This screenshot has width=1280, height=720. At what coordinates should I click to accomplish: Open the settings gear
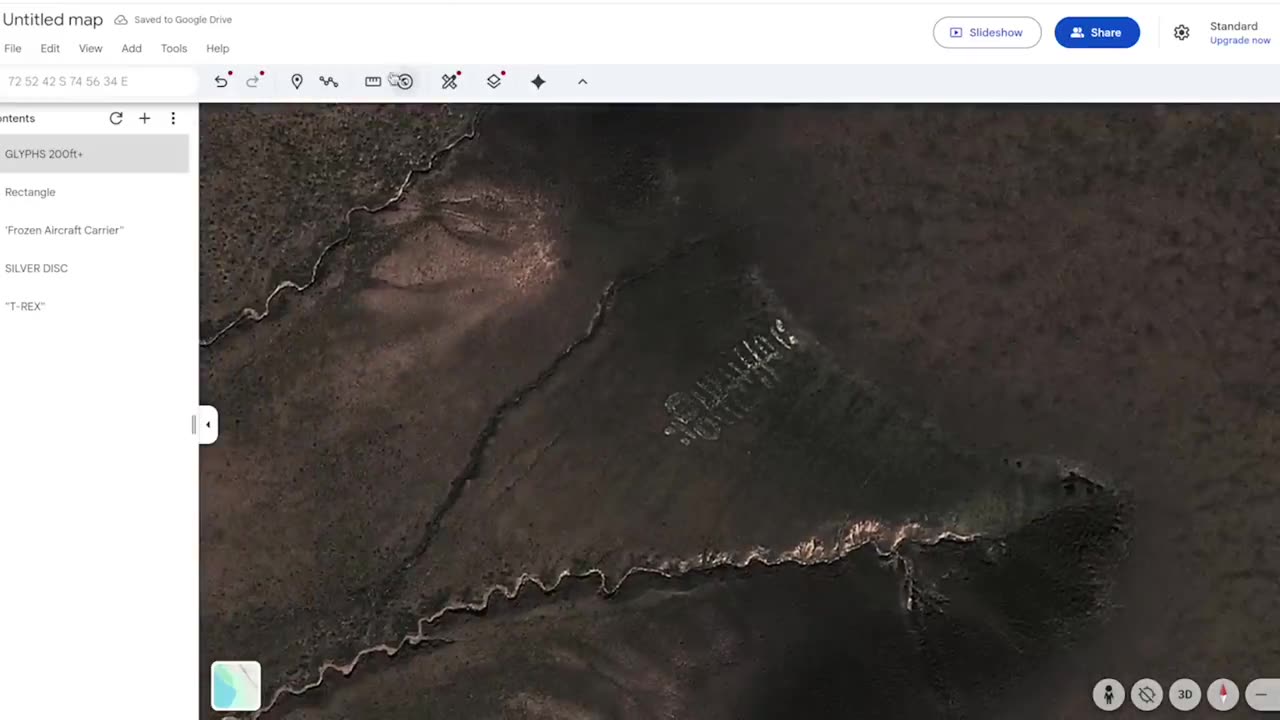[1181, 33]
